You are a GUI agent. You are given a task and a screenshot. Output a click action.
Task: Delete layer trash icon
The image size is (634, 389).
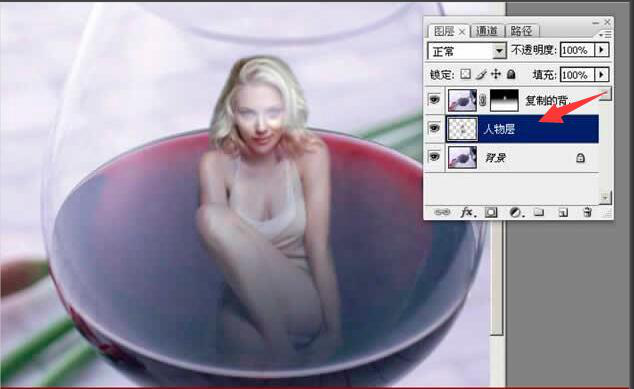pyautogui.click(x=588, y=212)
